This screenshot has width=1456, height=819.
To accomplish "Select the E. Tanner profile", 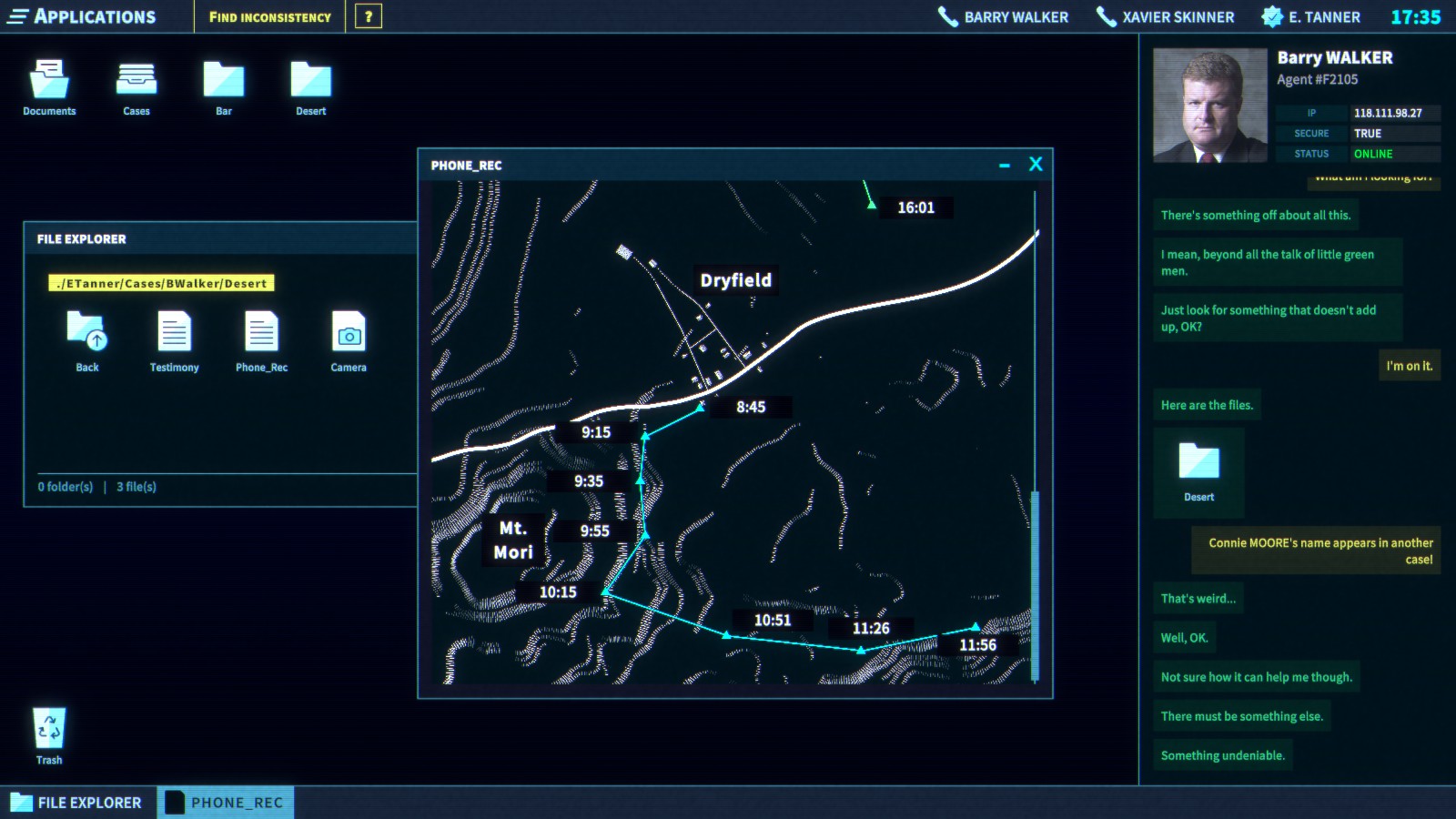I will tap(1311, 17).
